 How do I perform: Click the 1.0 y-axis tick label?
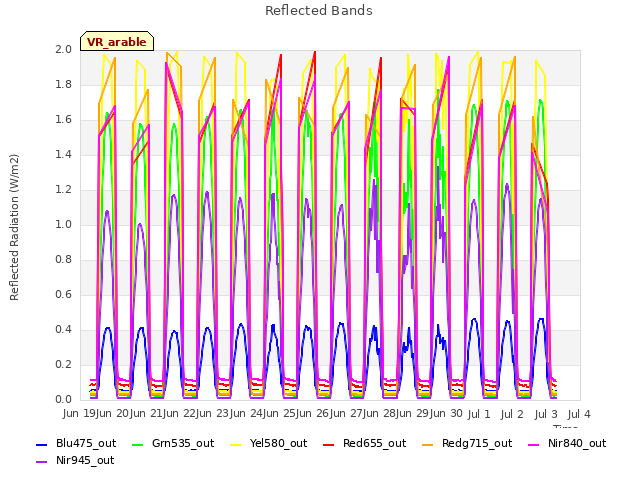click(x=63, y=224)
